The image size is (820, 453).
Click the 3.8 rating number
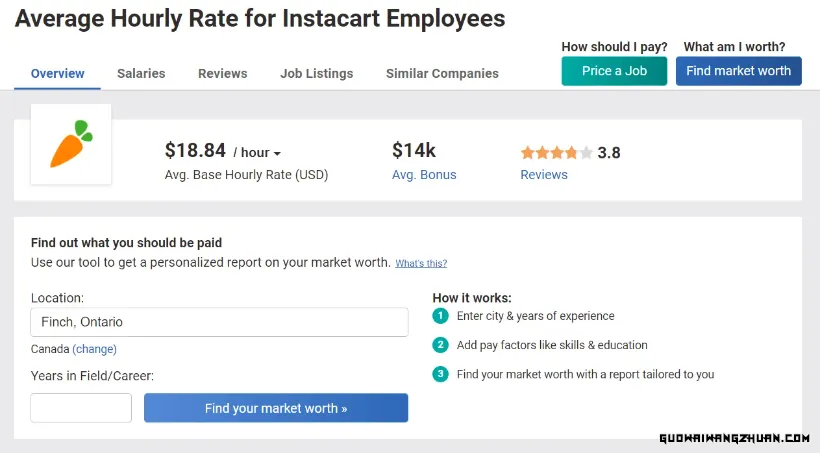(609, 153)
